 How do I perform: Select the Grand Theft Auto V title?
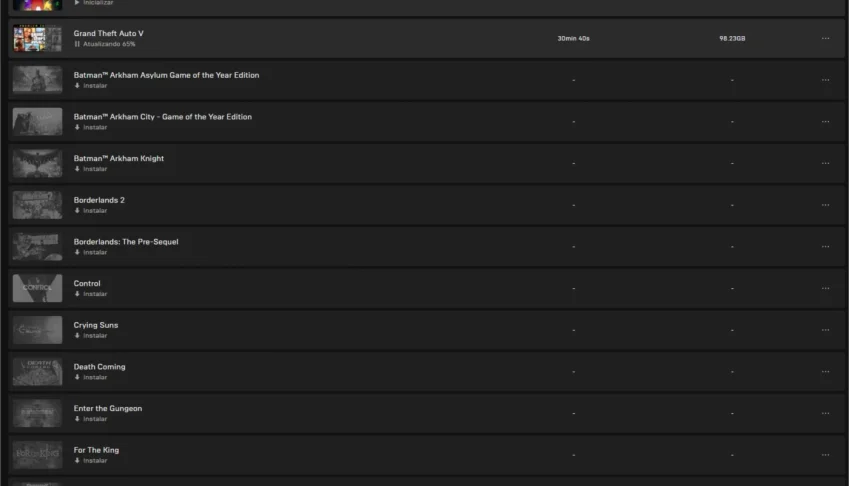[109, 34]
